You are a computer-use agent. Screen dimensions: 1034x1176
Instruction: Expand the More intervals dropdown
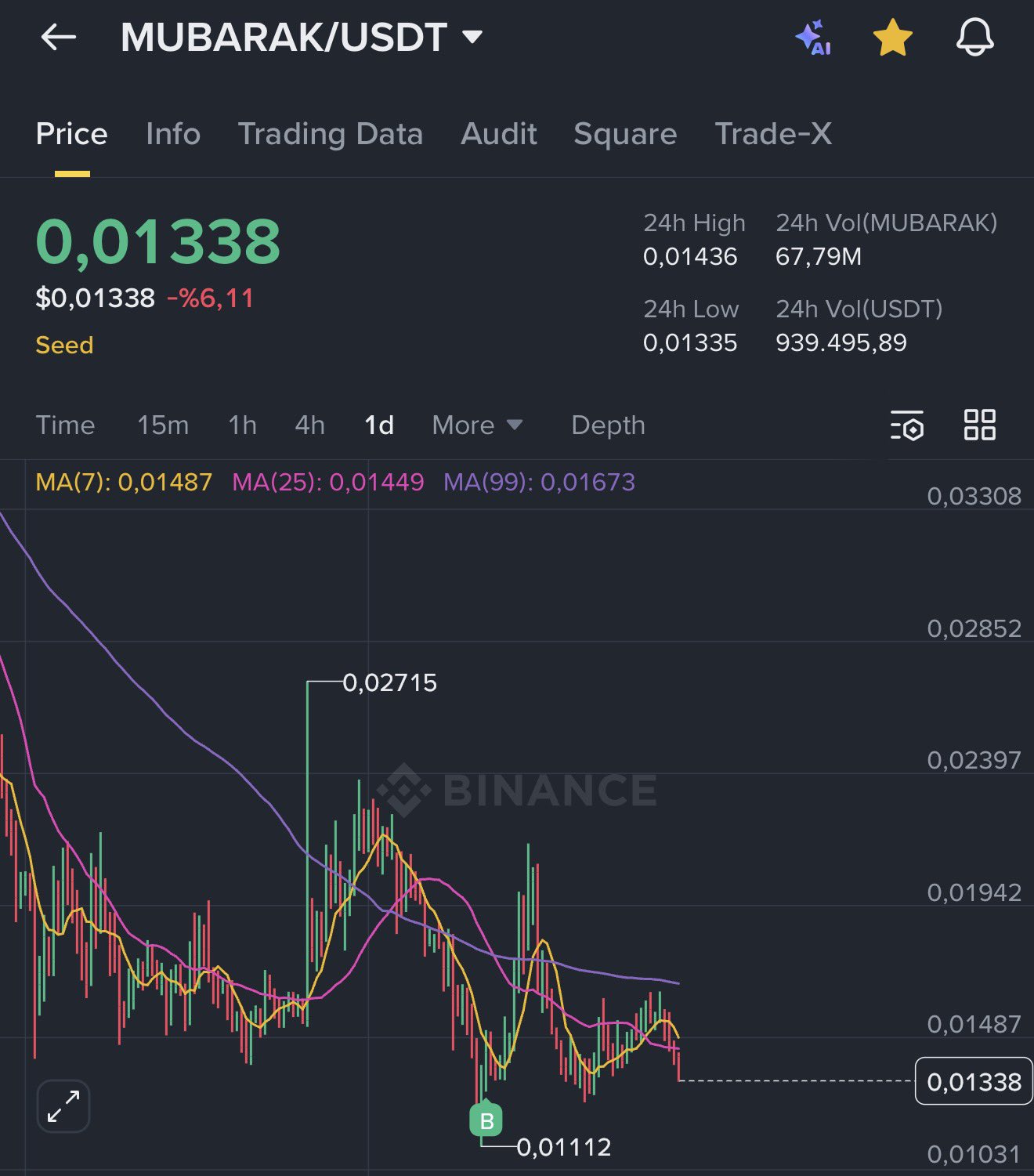point(477,425)
